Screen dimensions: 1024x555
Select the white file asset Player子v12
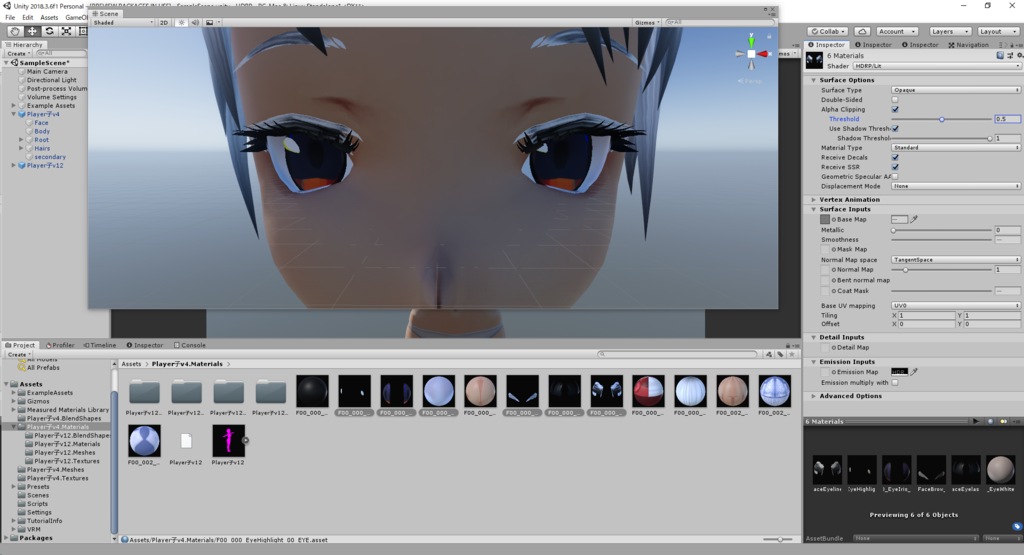point(186,441)
